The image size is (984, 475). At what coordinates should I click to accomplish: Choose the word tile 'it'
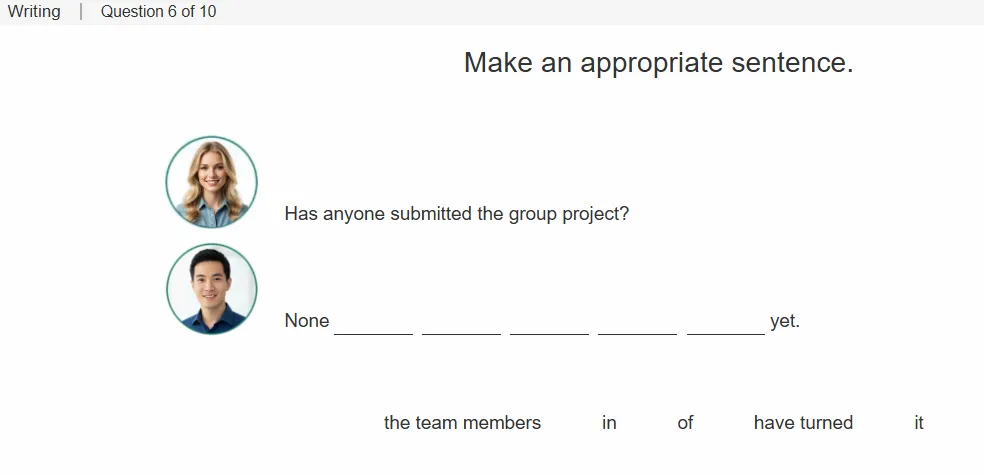[x=919, y=423]
